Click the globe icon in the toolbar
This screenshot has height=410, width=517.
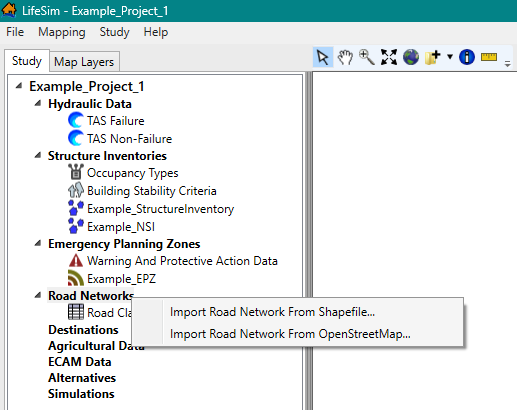pyautogui.click(x=411, y=57)
